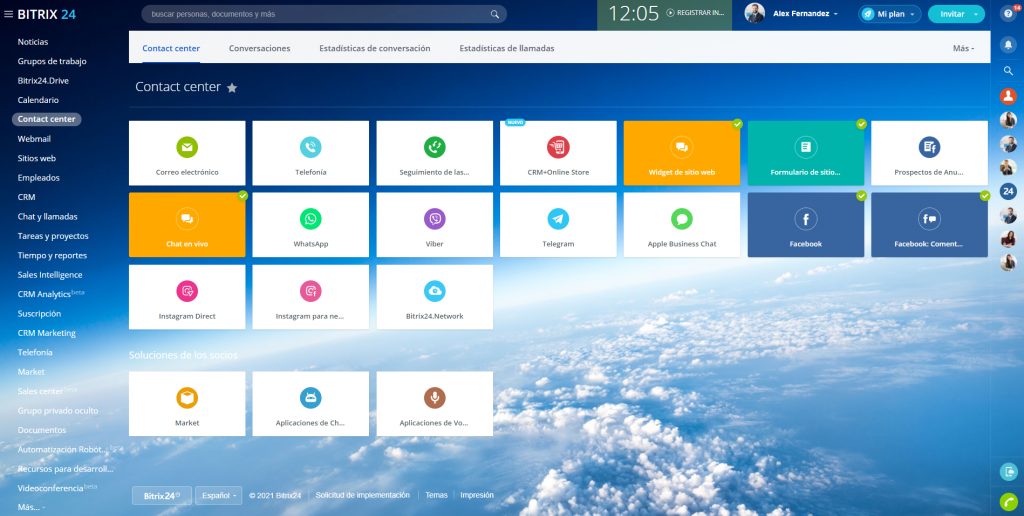
Task: Open Solicitud de implementación footer link
Action: coord(363,495)
